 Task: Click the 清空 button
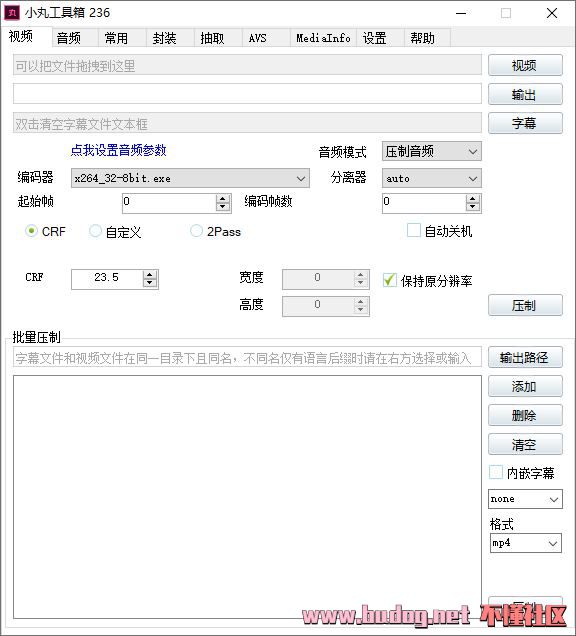coord(525,444)
